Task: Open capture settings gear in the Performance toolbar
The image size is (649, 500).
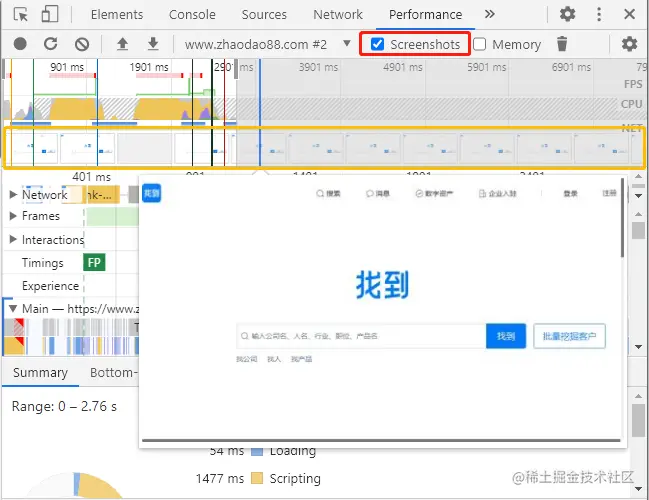Action: tap(629, 43)
